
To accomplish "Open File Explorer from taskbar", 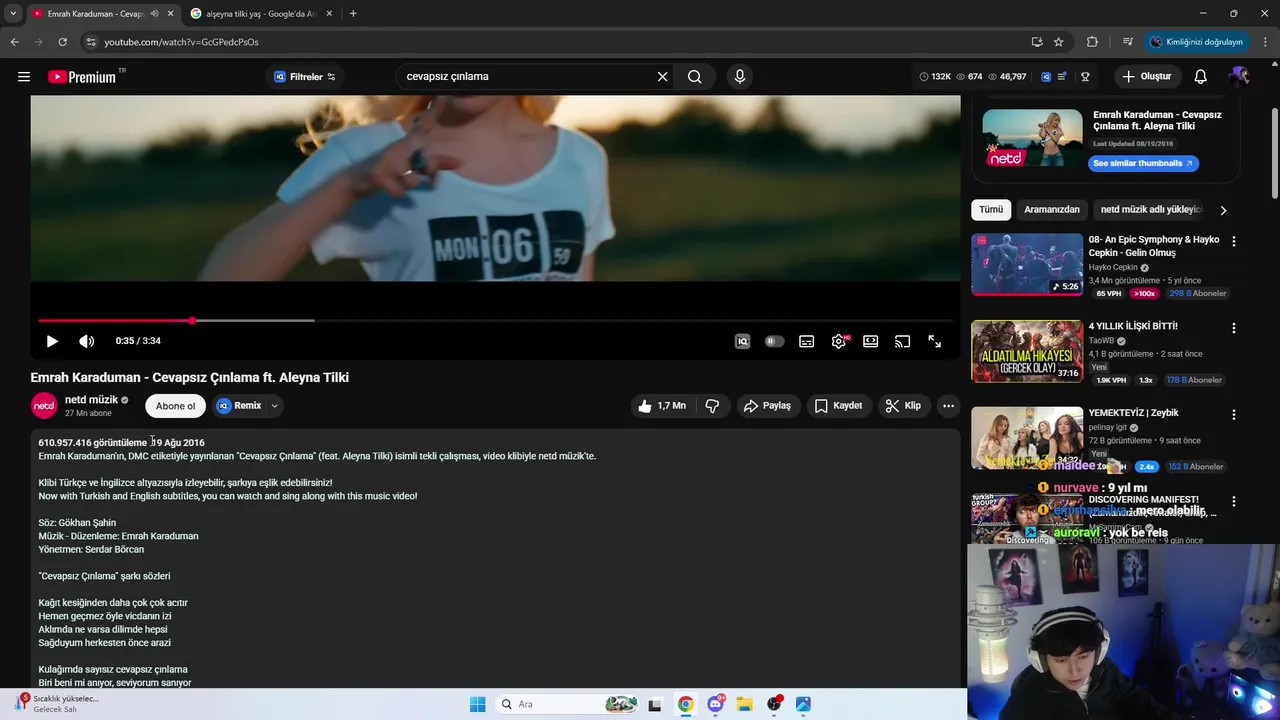I will coord(745,704).
